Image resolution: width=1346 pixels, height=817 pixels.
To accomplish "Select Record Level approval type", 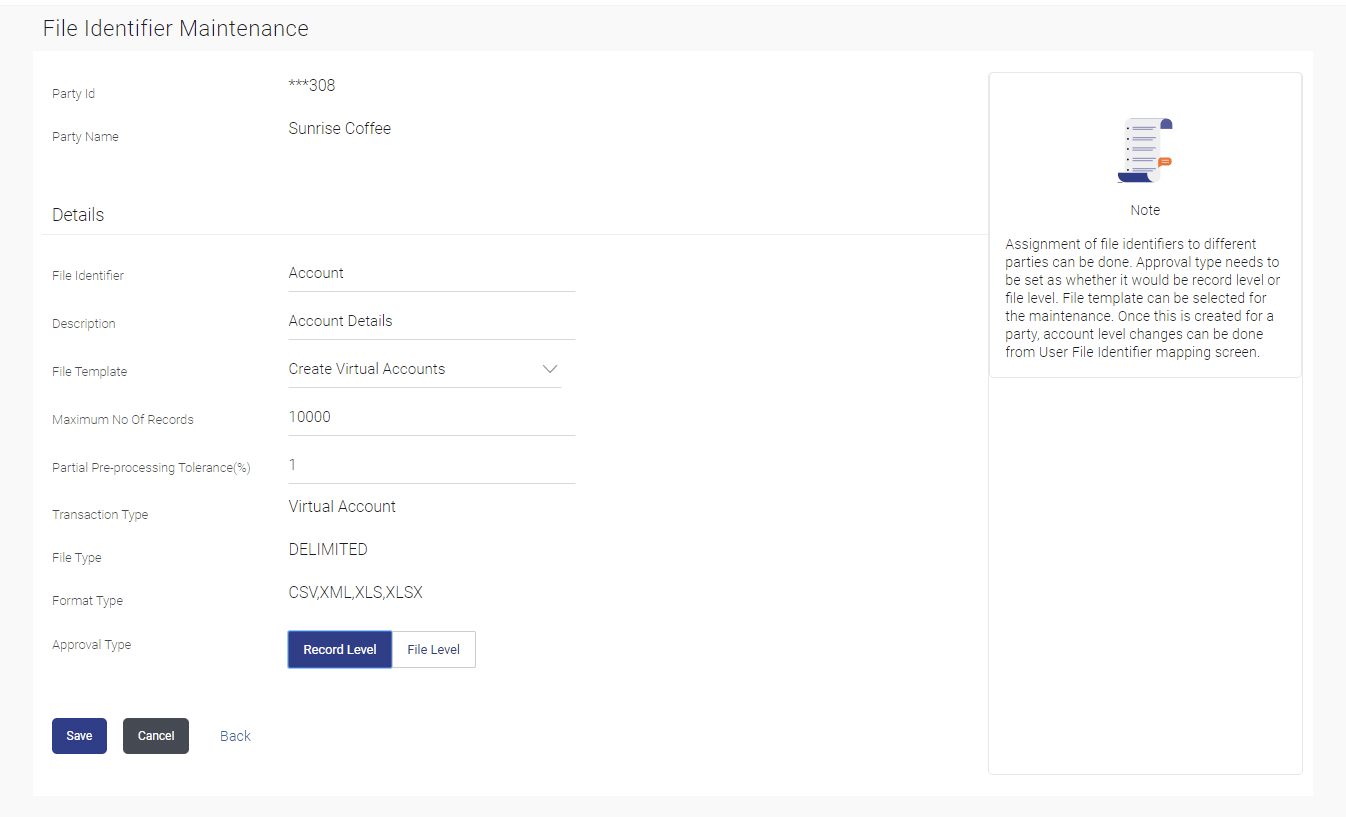I will (340, 649).
